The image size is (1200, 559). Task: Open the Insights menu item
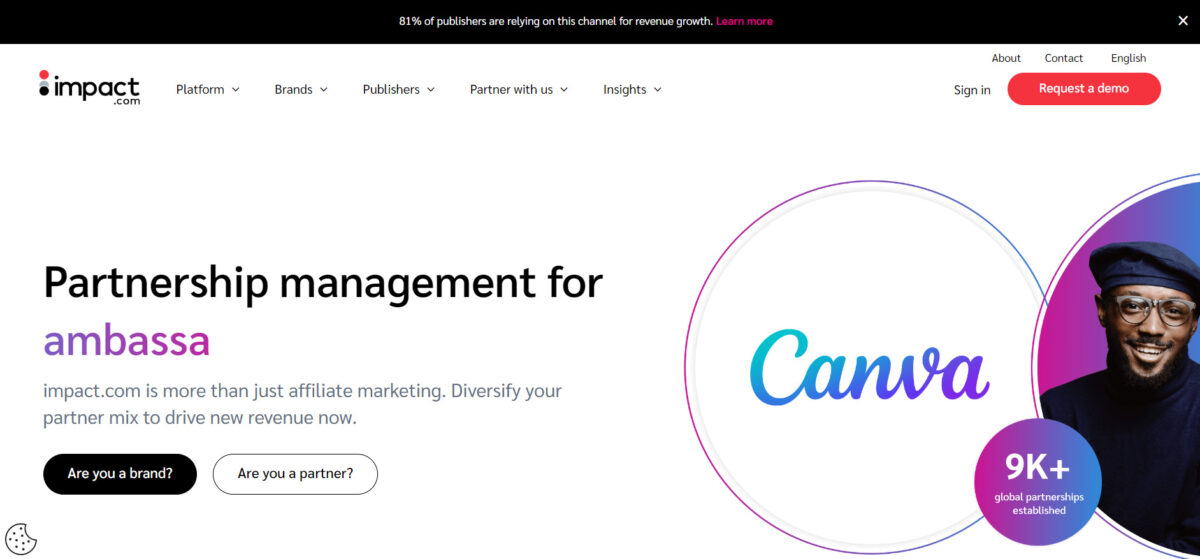tap(625, 89)
